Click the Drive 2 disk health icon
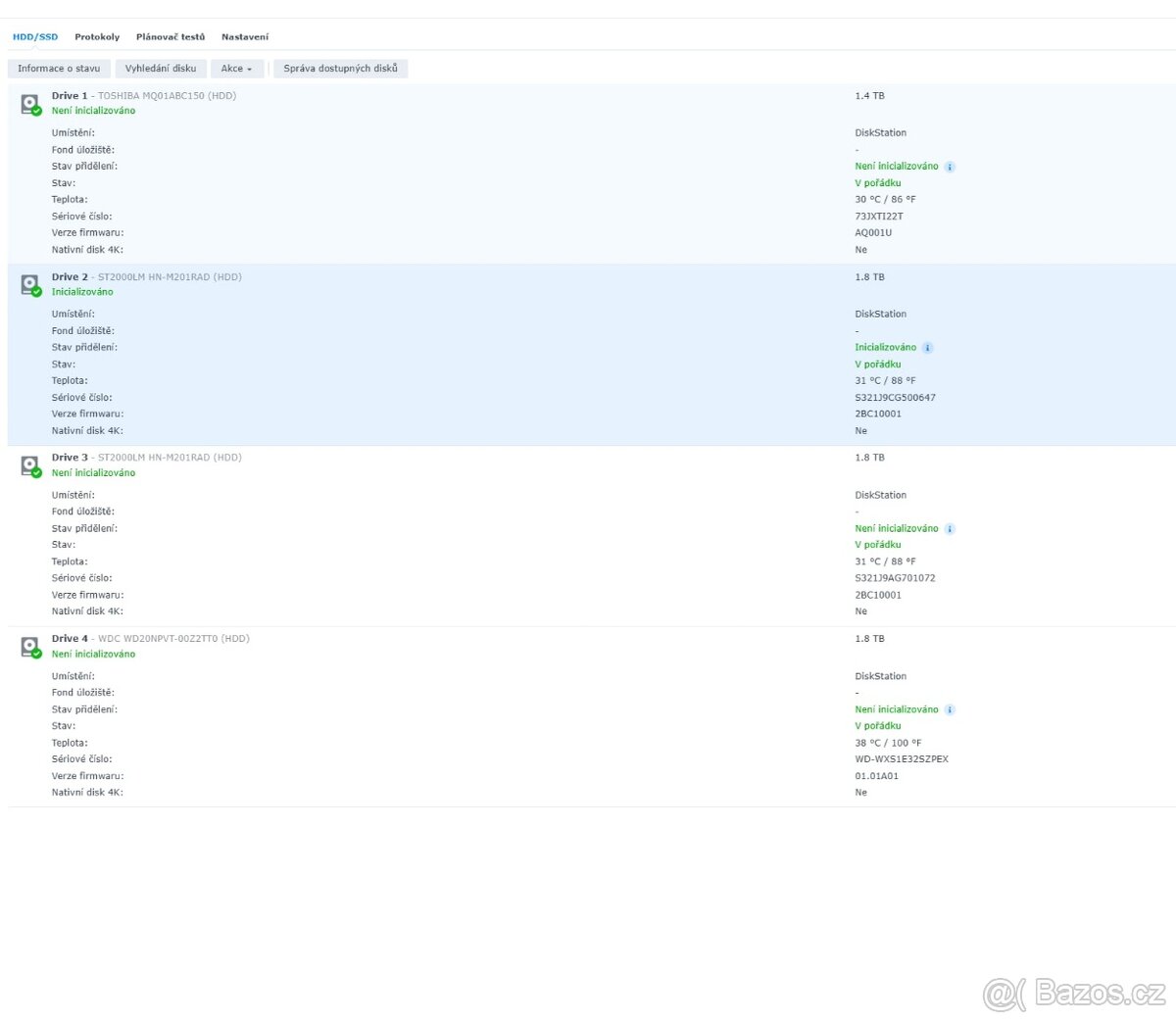 tap(30, 285)
